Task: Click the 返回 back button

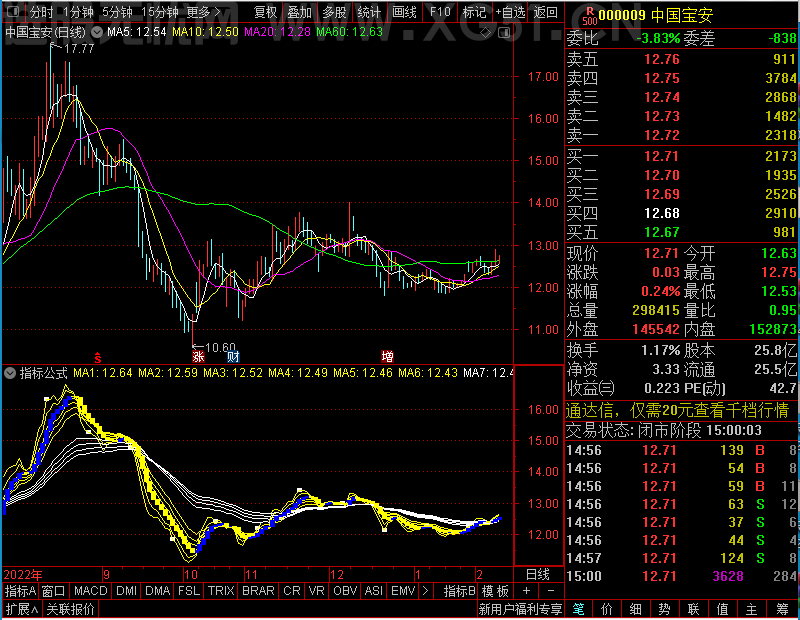Action: click(x=545, y=12)
